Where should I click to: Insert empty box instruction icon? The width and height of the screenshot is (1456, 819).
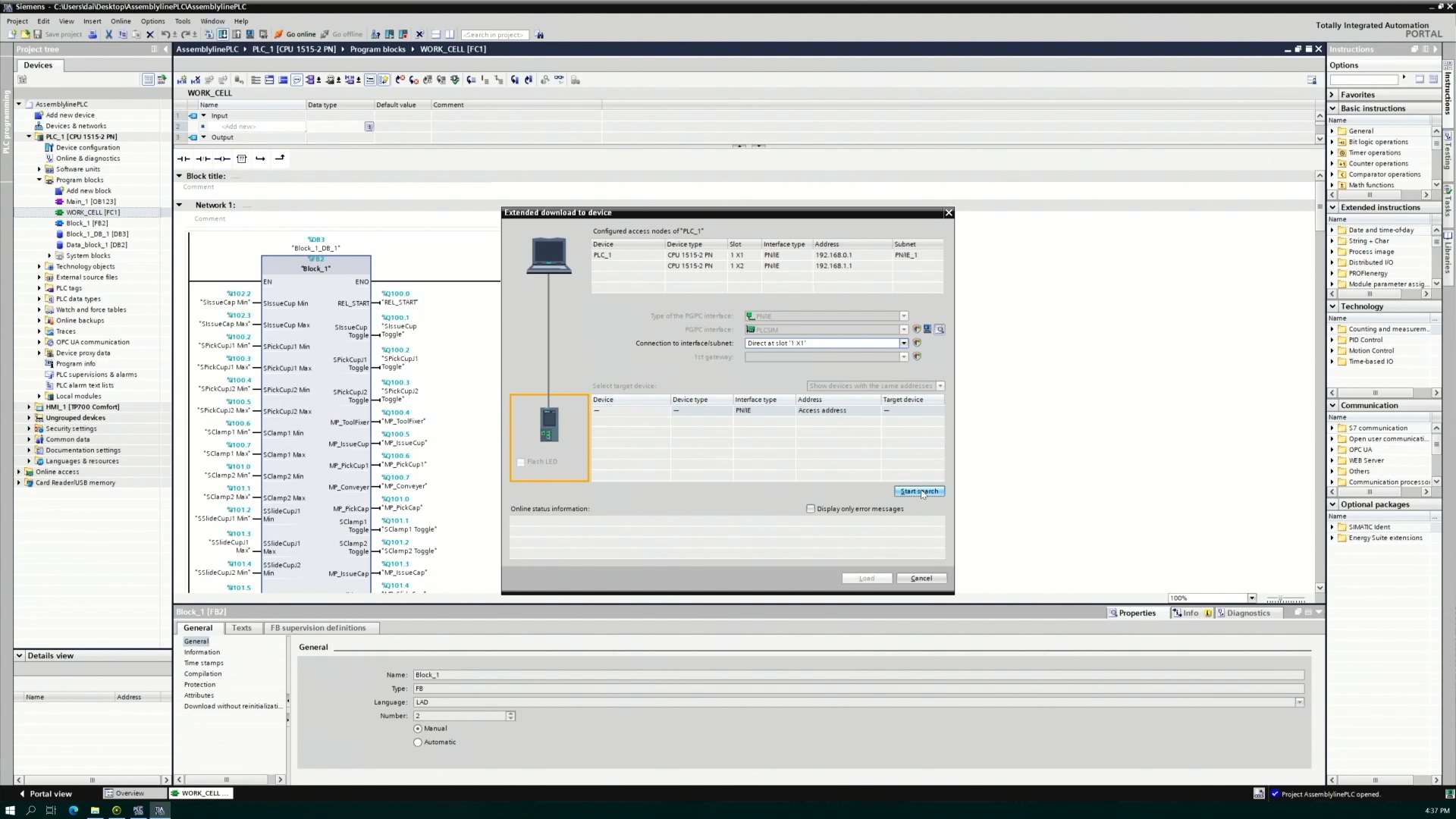[241, 158]
